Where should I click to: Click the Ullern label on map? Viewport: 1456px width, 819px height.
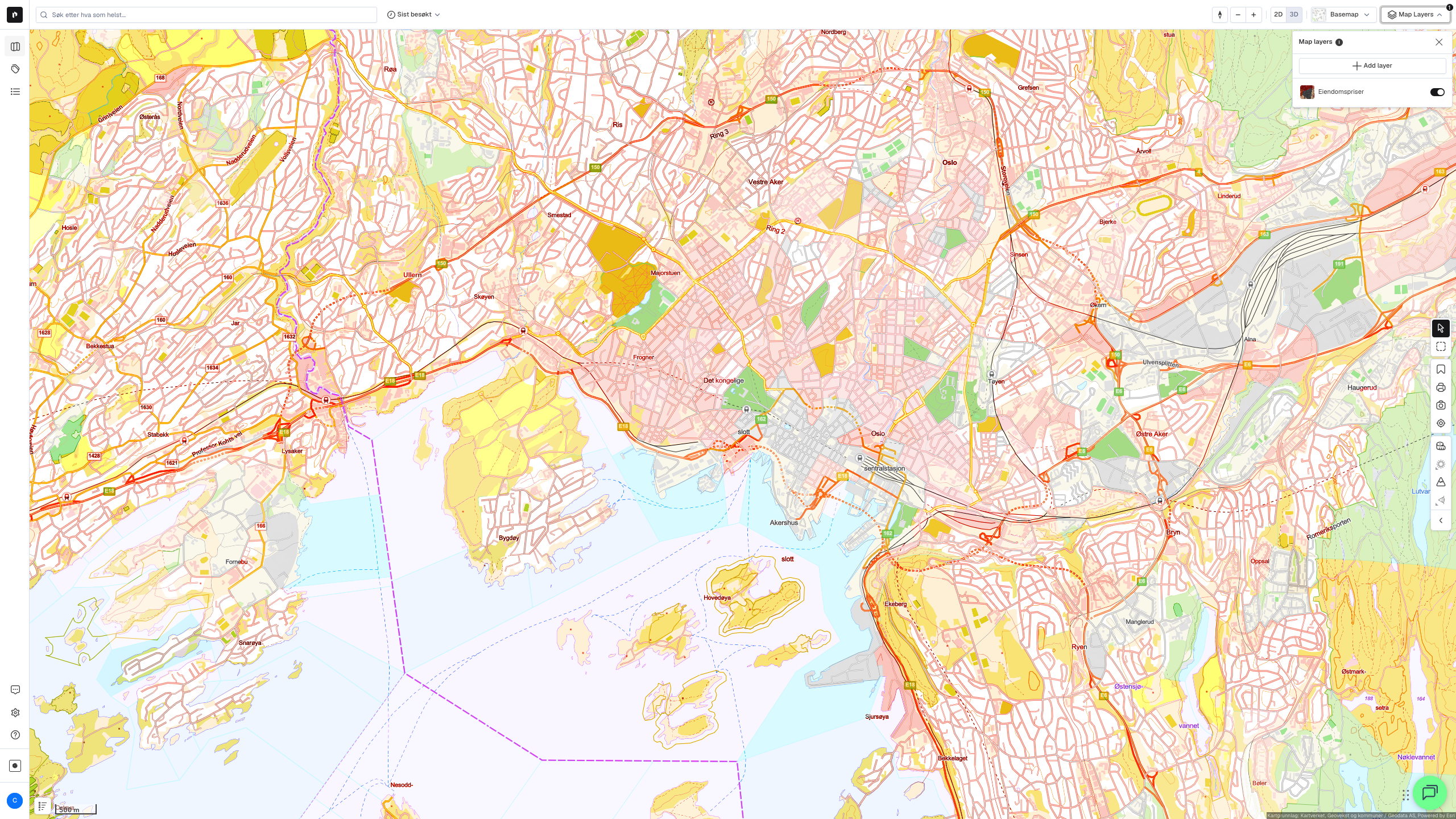pyautogui.click(x=412, y=275)
